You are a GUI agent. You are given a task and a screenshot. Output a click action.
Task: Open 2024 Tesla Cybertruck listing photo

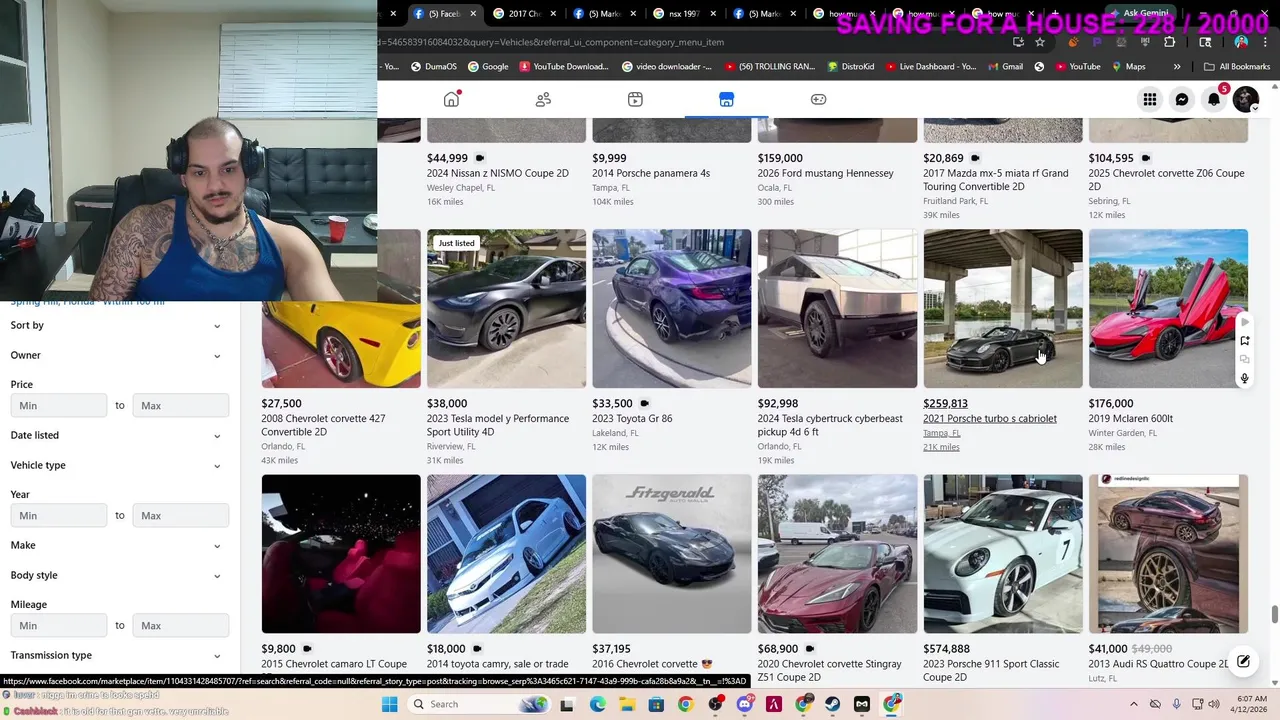(x=837, y=309)
